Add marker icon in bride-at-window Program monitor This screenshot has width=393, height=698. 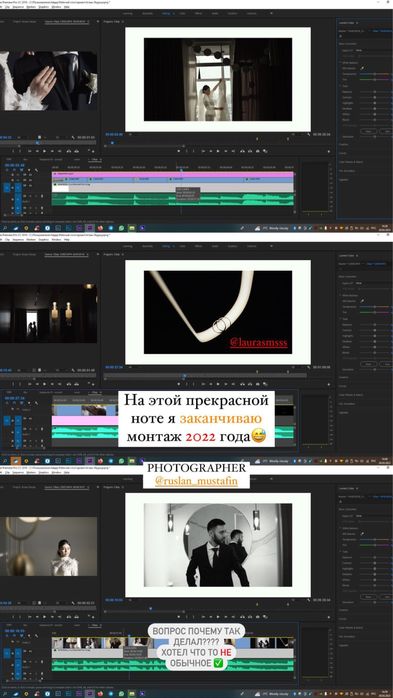pyautogui.click(x=178, y=151)
